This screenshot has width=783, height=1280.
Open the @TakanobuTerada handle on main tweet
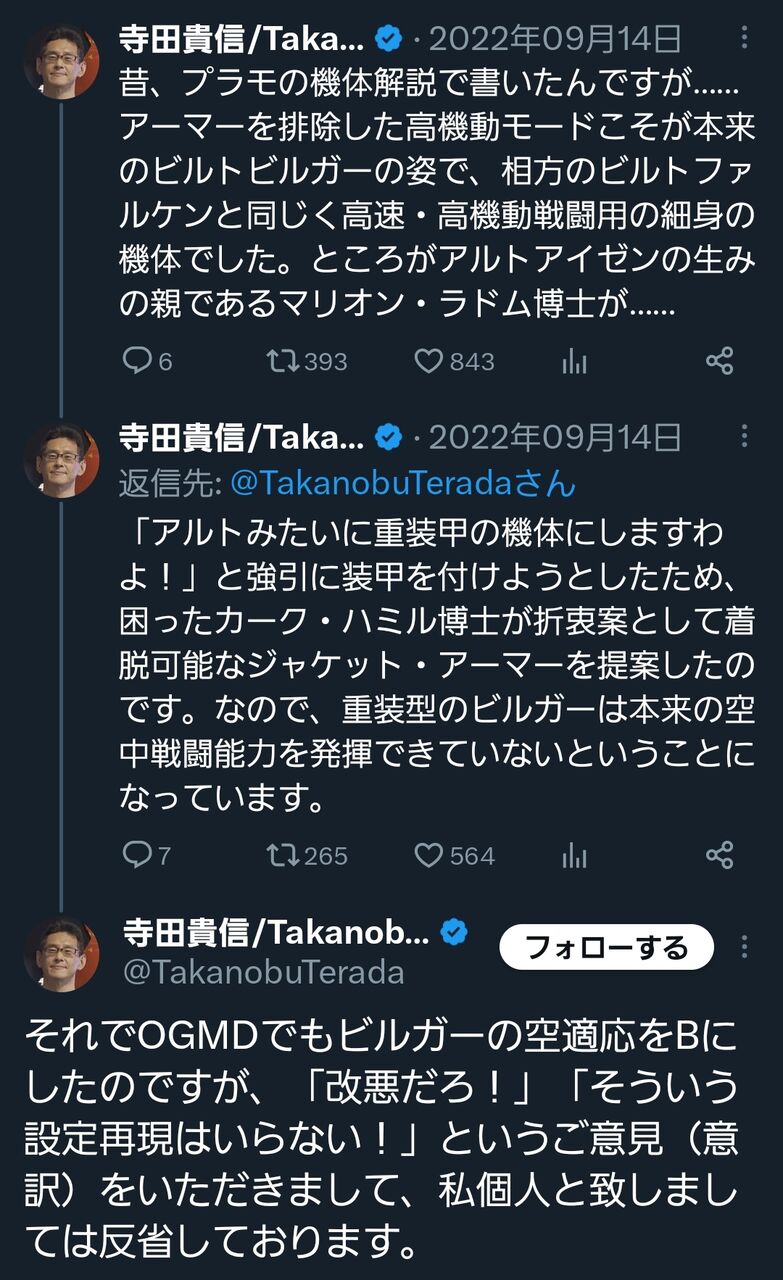click(264, 973)
